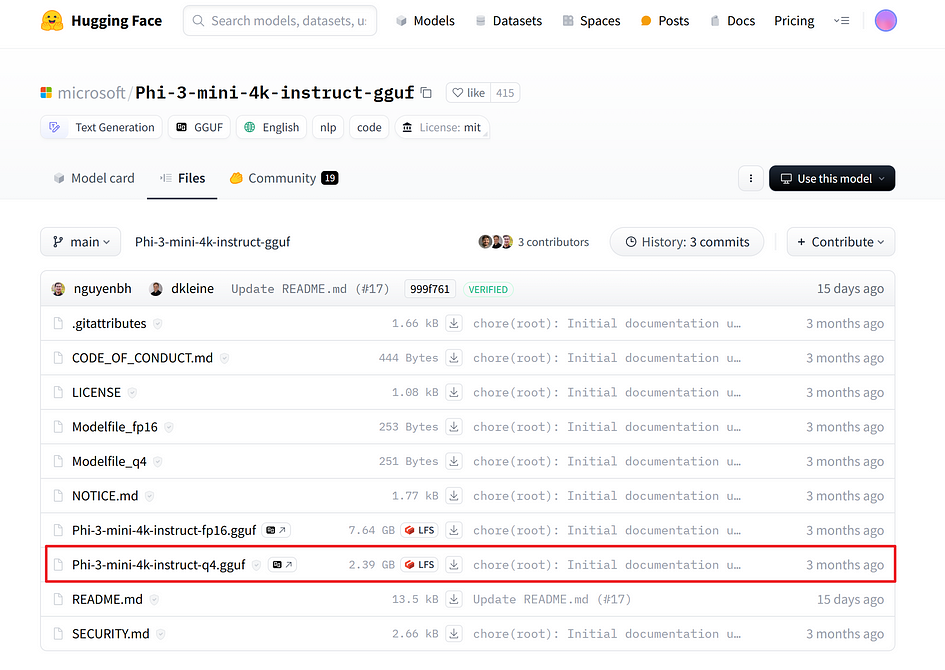The height and width of the screenshot is (670, 945).
Task: Open Posts in top navigation
Action: coord(665,20)
